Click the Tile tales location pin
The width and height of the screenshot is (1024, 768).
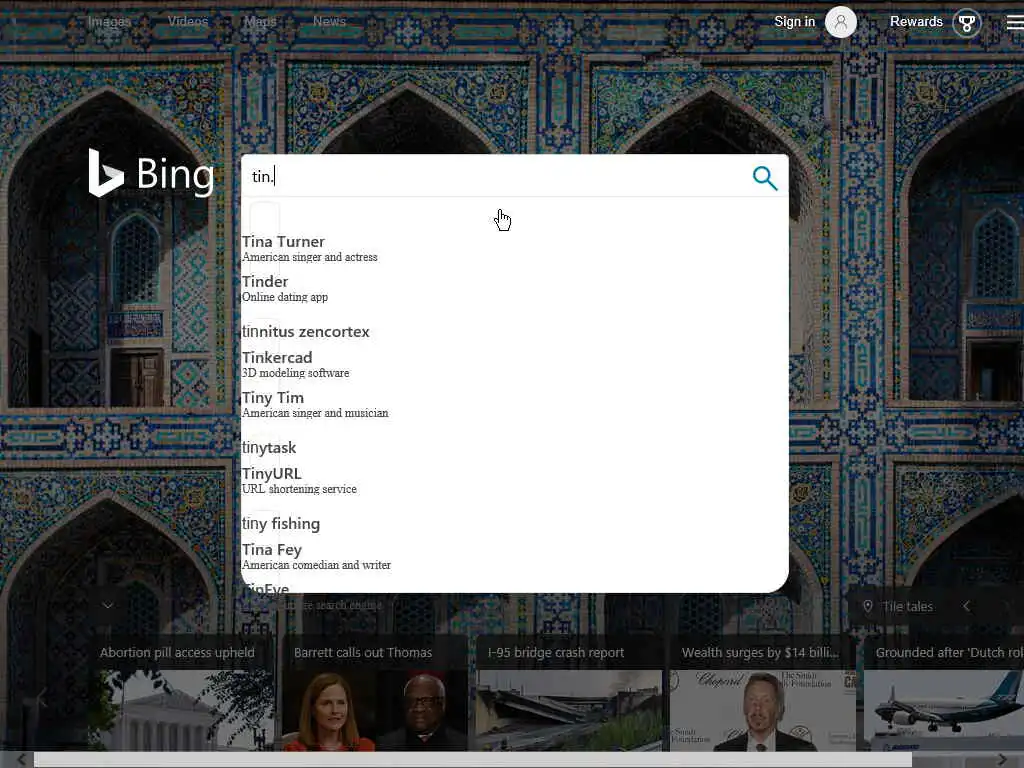point(868,606)
